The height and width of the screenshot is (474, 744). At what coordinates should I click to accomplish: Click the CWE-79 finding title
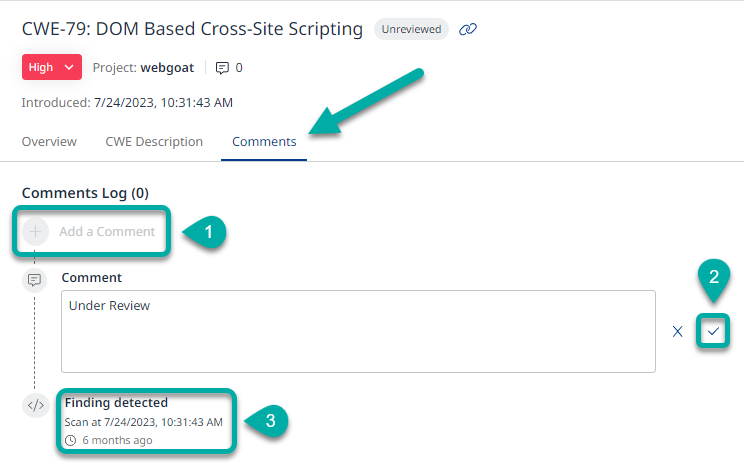pos(192,29)
